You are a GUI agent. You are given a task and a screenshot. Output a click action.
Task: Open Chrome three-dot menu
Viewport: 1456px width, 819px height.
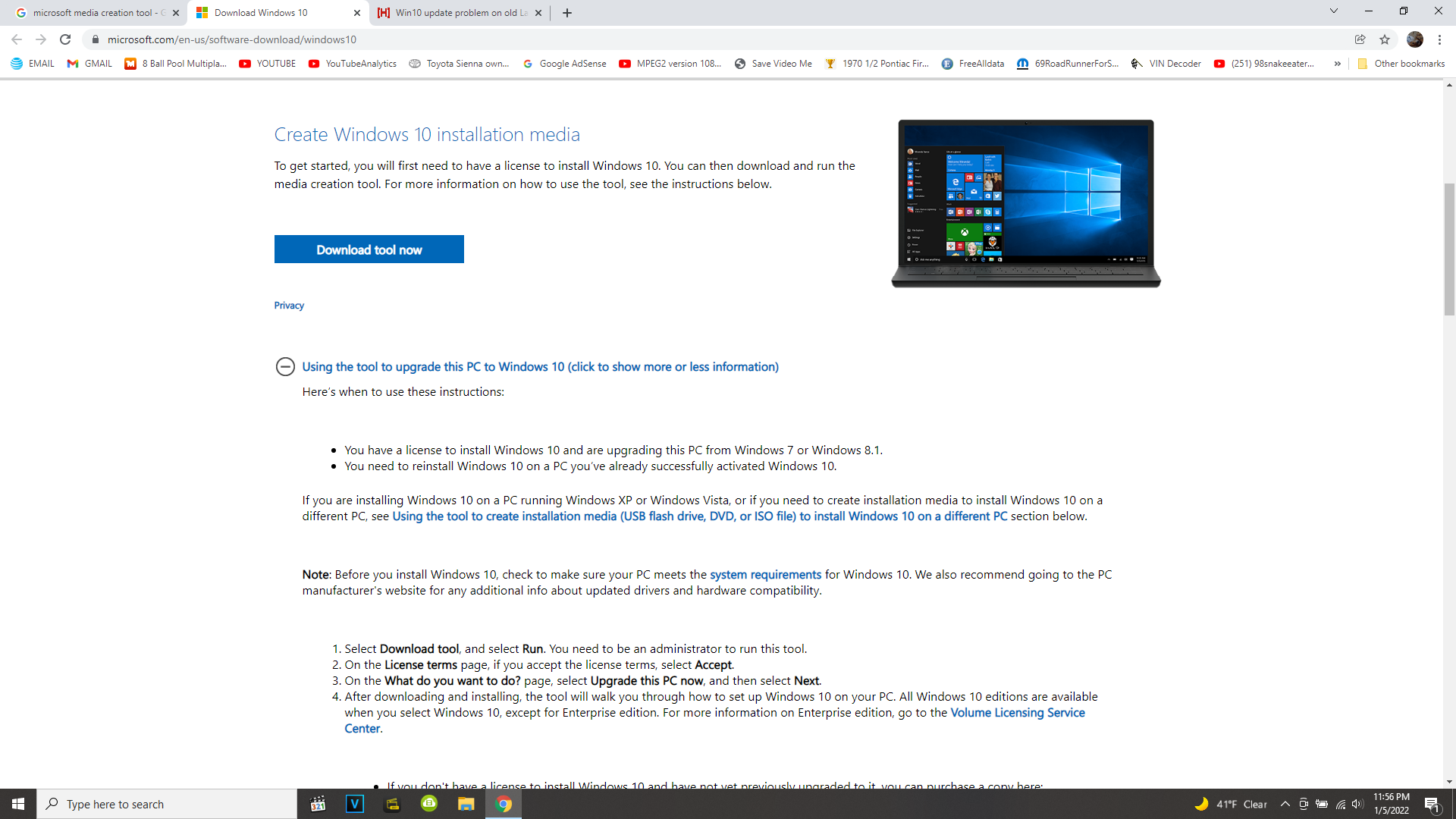click(1439, 39)
